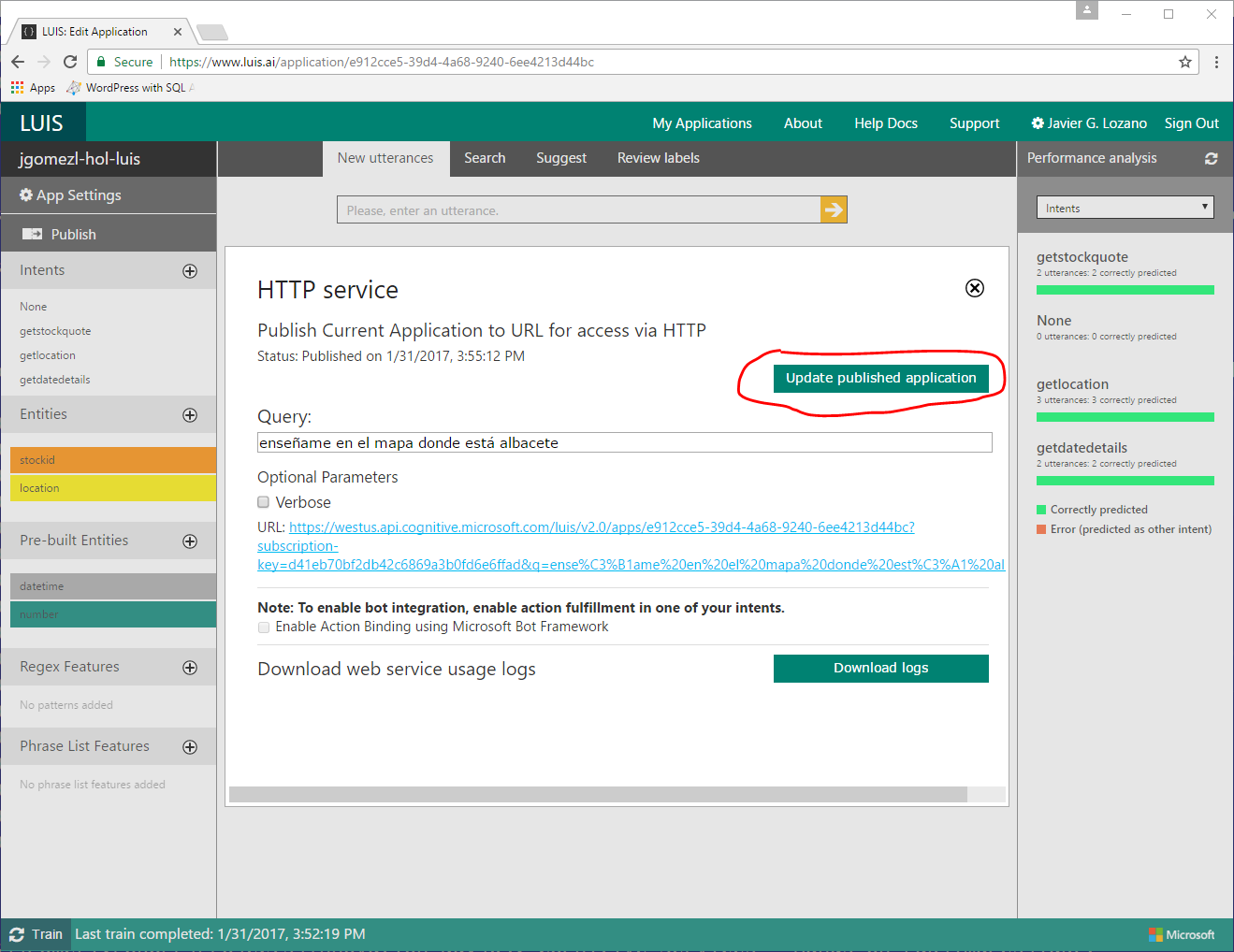Go back in browser history
Viewport: 1234px width, 952px height.
tap(18, 62)
